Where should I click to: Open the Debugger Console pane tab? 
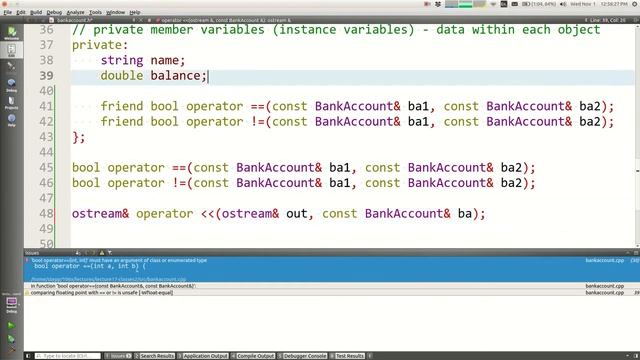tap(303, 356)
